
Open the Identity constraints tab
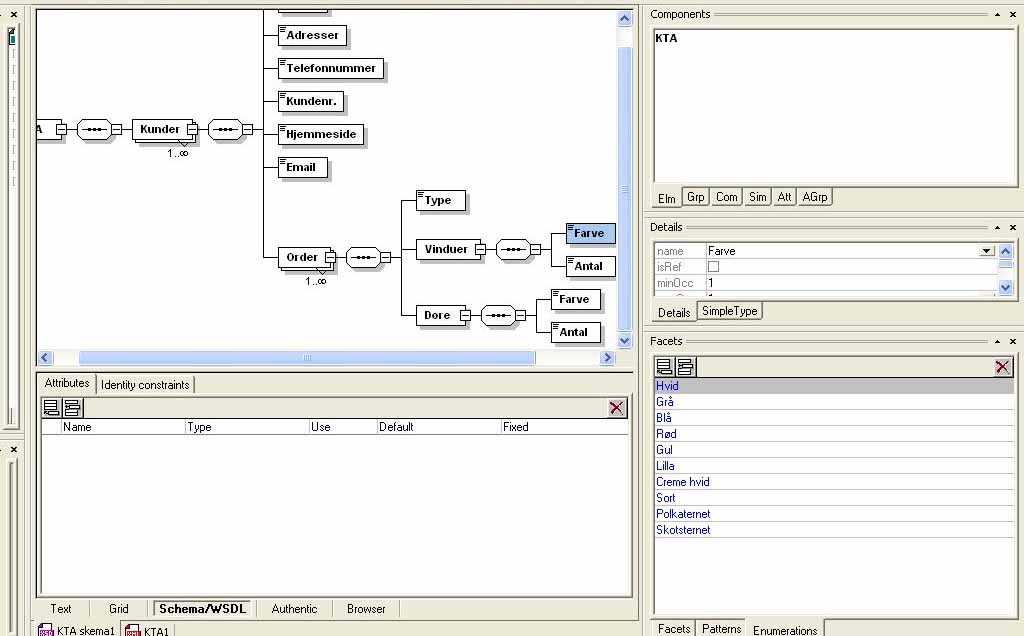pos(145,385)
